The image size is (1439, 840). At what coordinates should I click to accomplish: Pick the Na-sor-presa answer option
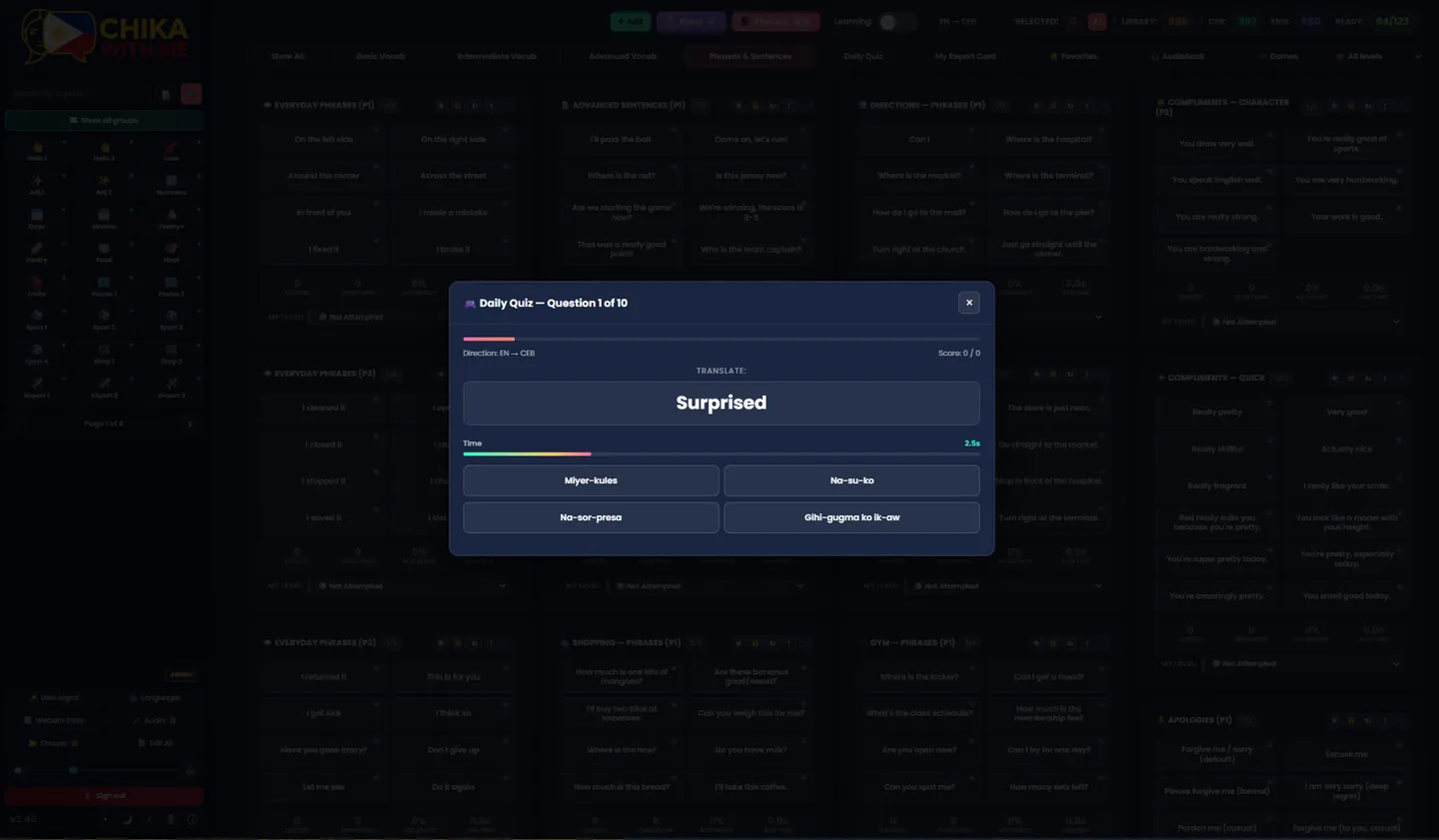tap(591, 517)
